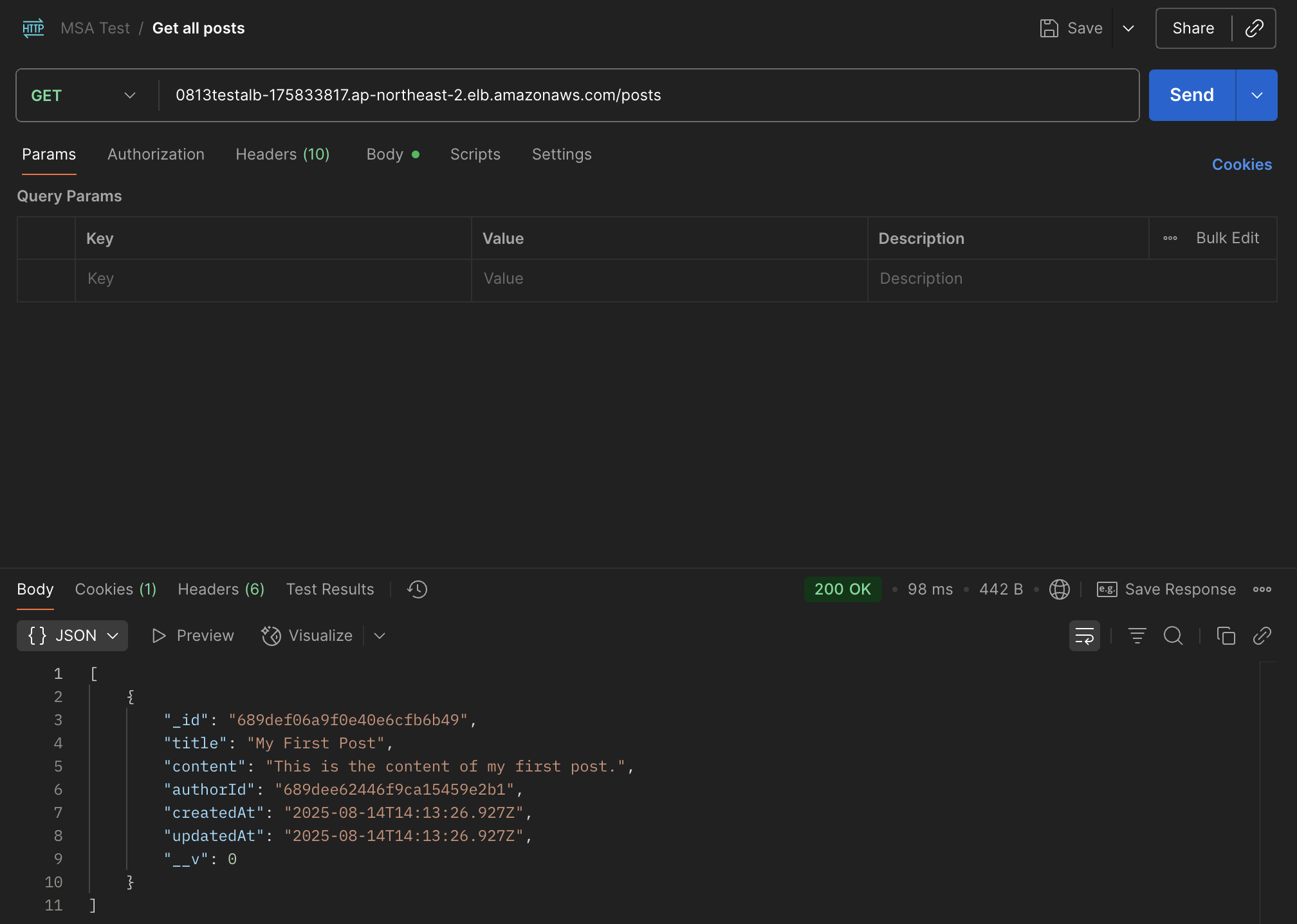
Task: Toggle word wrap in response viewer
Action: click(x=1084, y=636)
